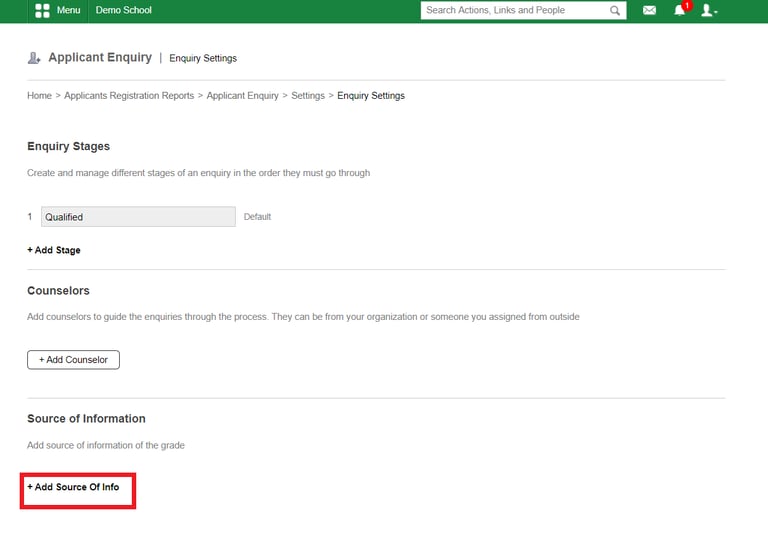Open Applicants Registration Reports breadcrumb

[129, 95]
